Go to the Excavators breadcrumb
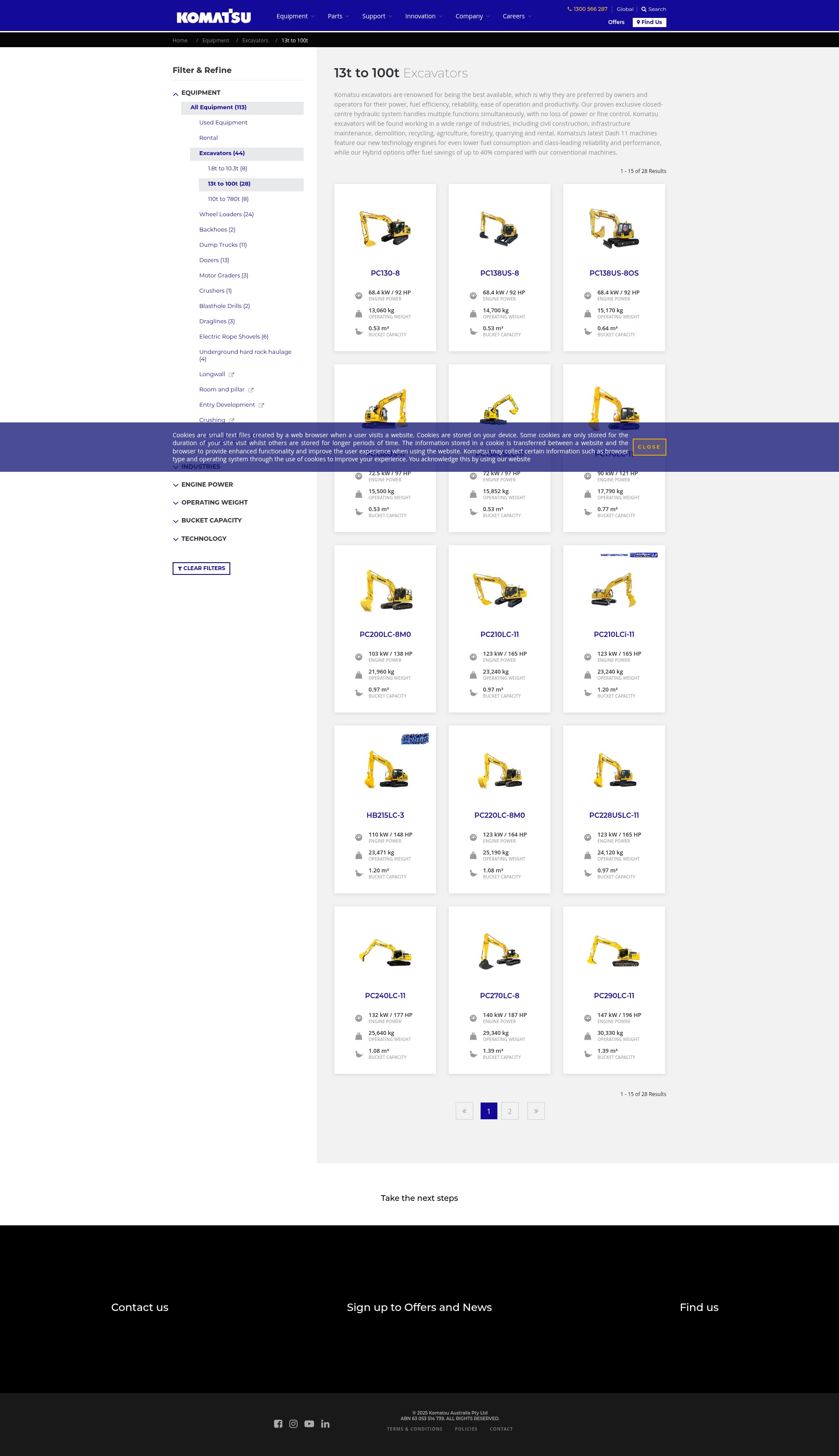839x1456 pixels. [x=255, y=40]
